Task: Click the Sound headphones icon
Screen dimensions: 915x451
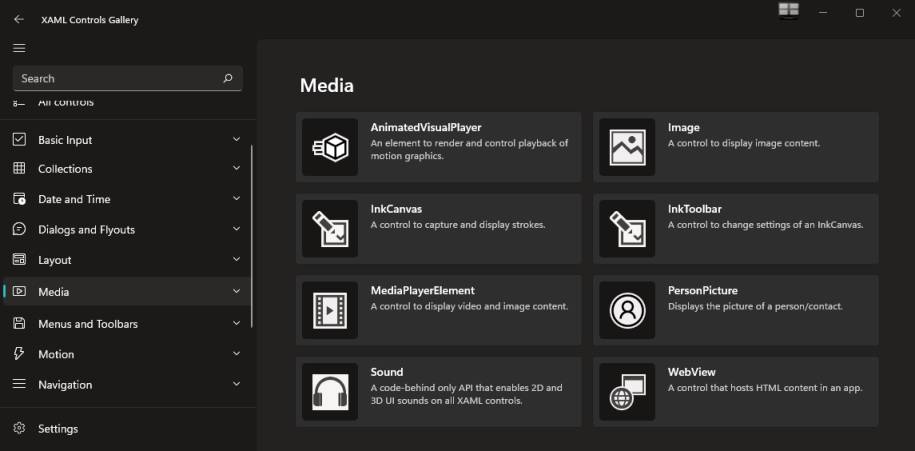Action: pos(330,392)
